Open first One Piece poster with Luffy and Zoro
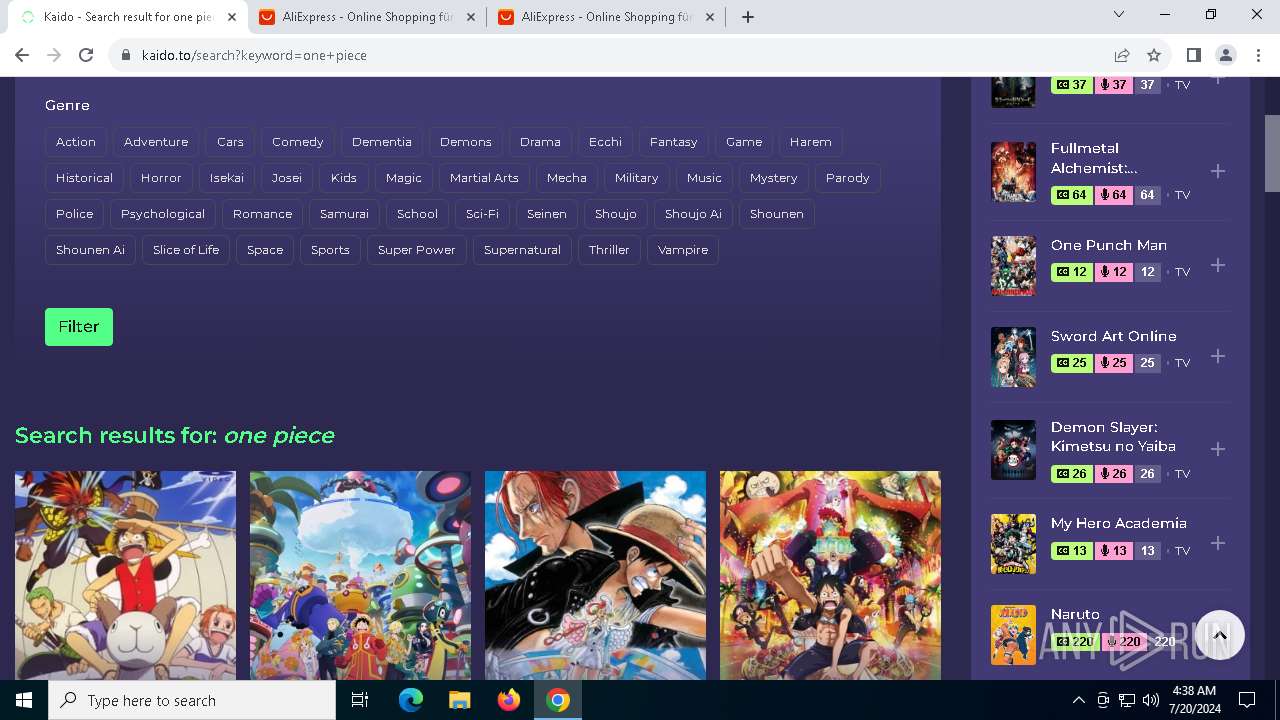Screen dimensions: 1280x720 tap(125, 576)
